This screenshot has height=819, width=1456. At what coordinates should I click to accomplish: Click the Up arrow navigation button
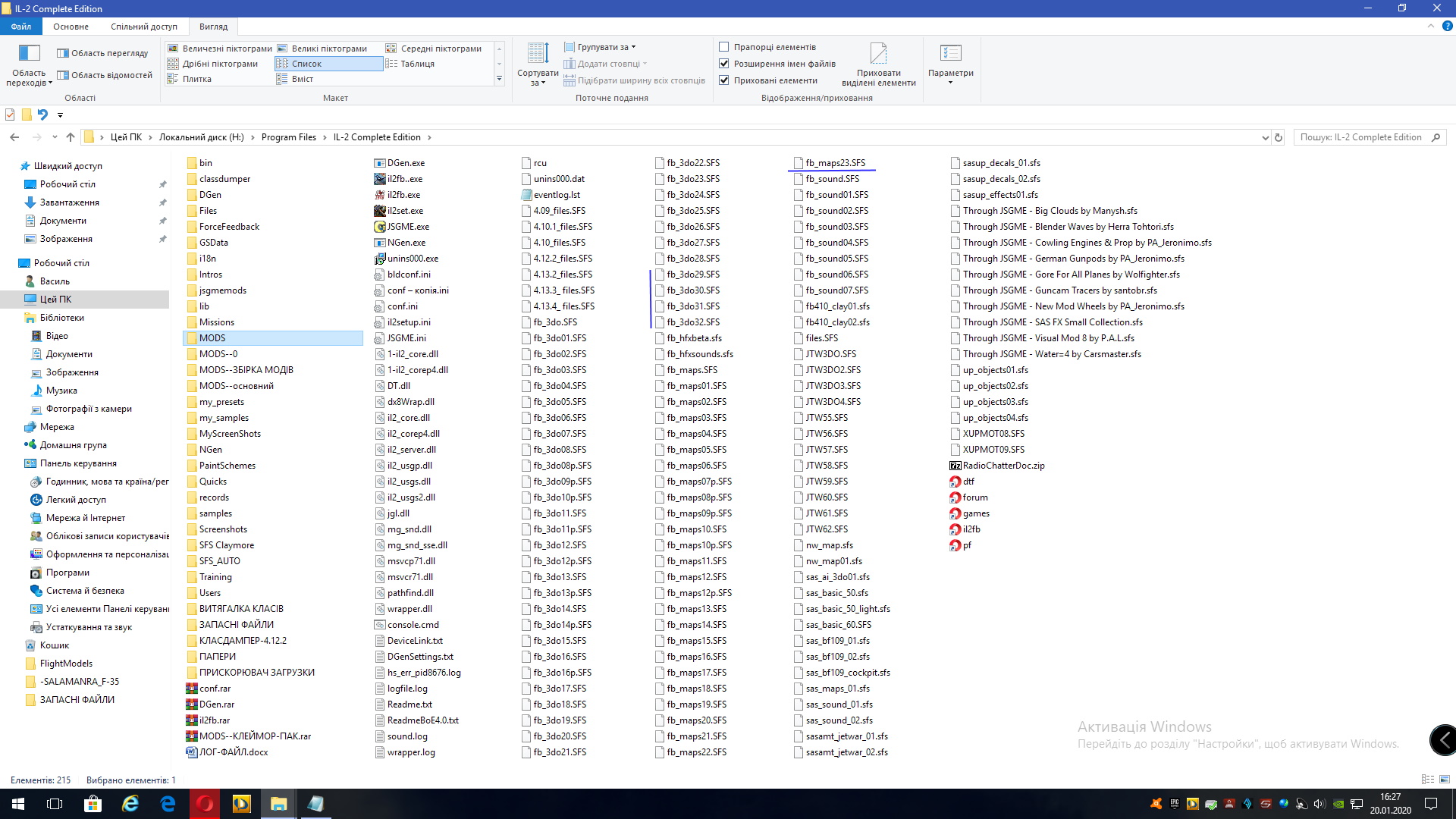tap(71, 137)
